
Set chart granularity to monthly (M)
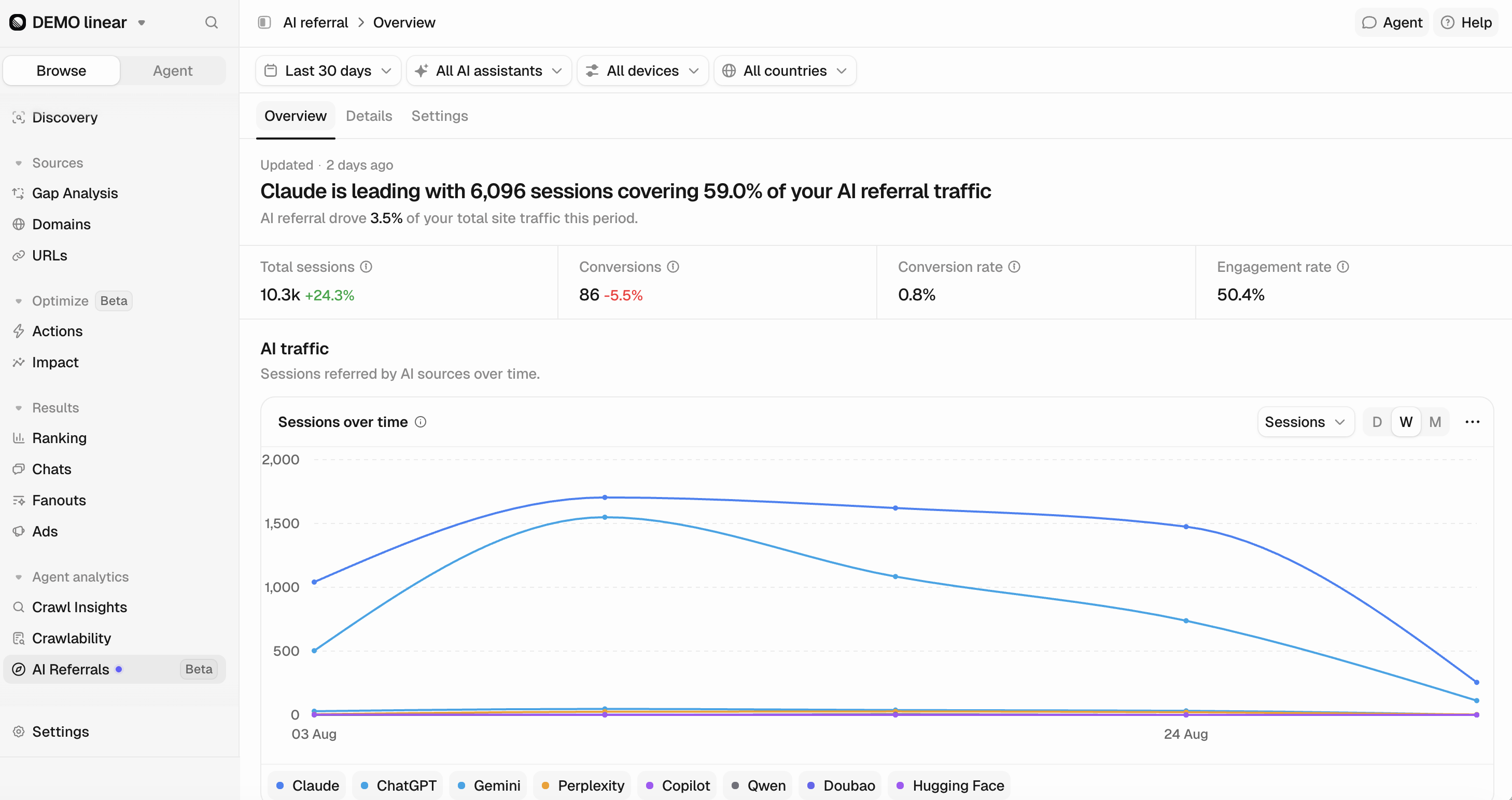1435,422
